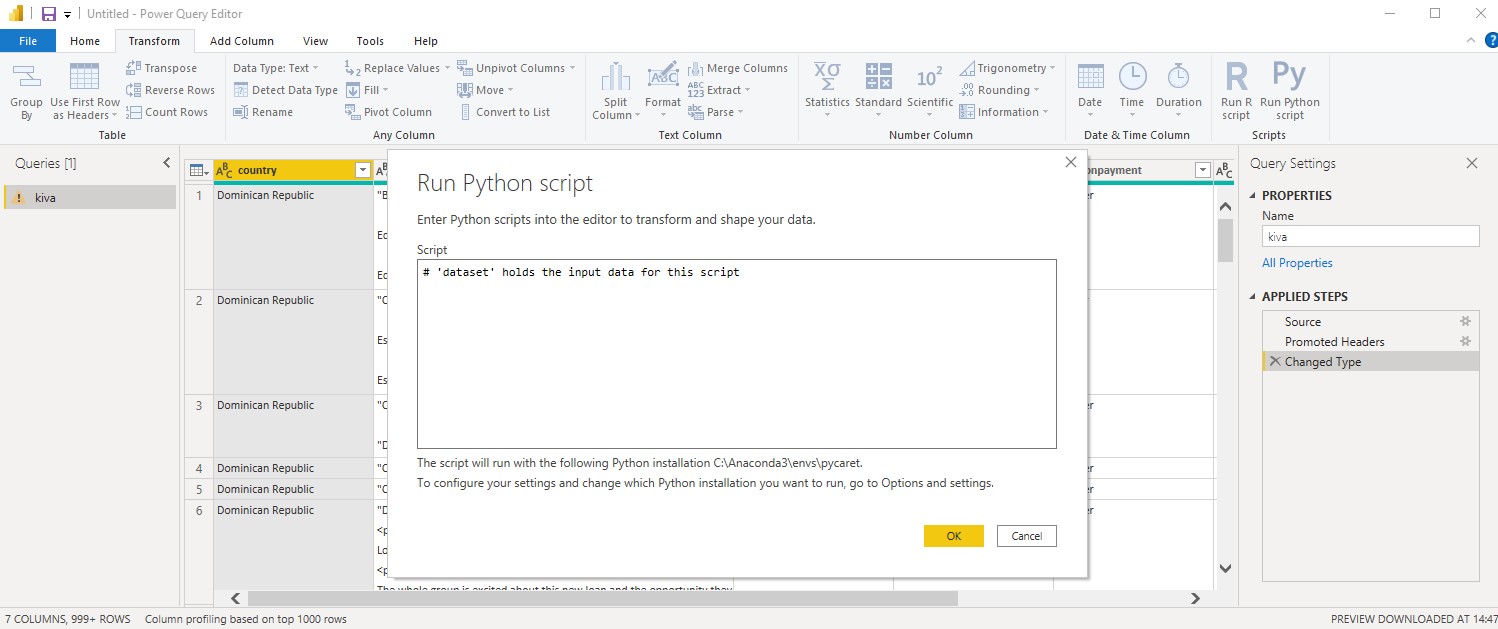
Task: Click the vertical scrollbar down arrow
Action: [1226, 569]
